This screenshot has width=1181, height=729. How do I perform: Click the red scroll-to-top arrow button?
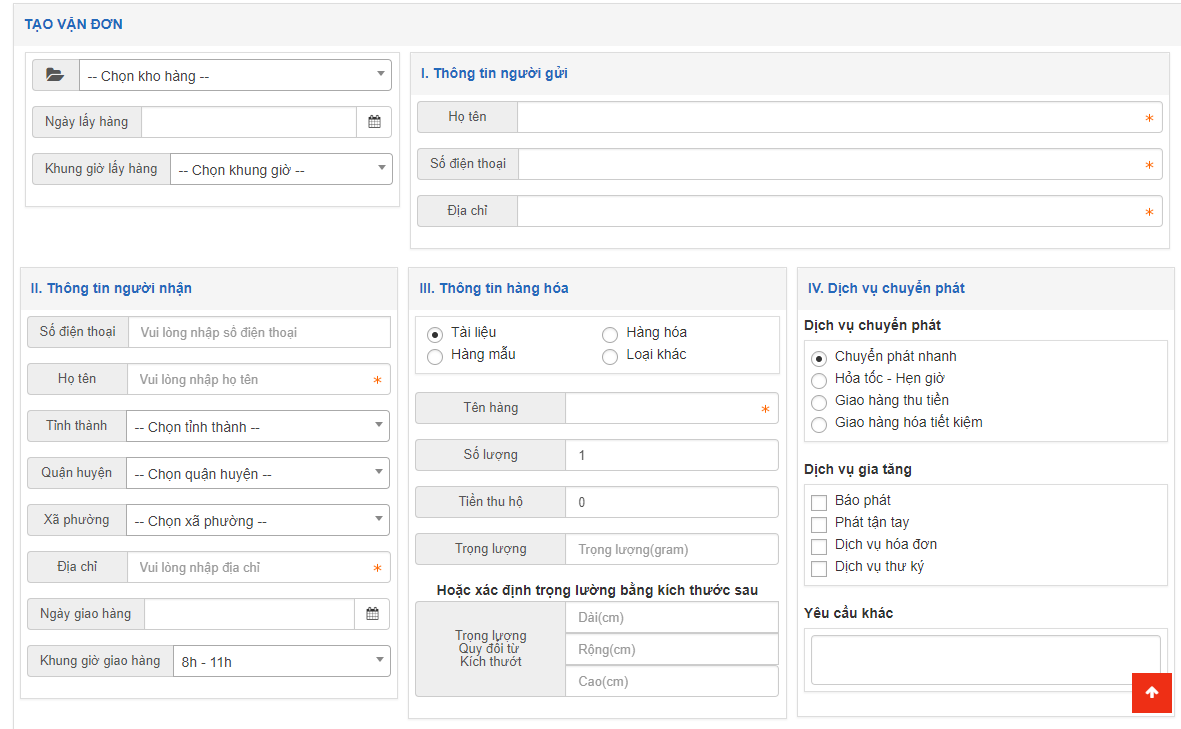[x=1151, y=693]
